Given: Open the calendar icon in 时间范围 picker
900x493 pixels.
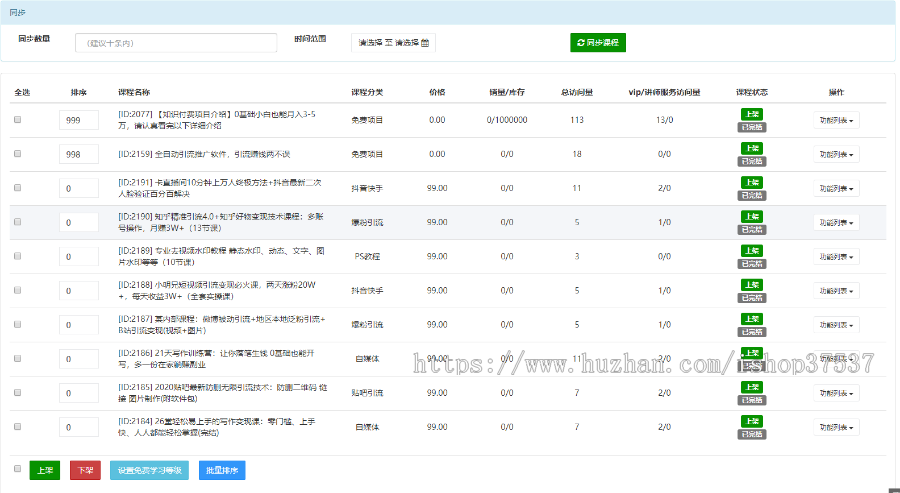Looking at the screenshot, I should click(x=425, y=43).
